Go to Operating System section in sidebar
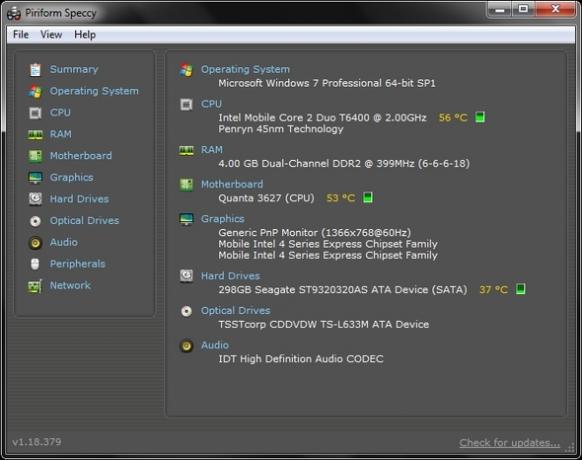The height and width of the screenshot is (460, 582). click(x=94, y=91)
